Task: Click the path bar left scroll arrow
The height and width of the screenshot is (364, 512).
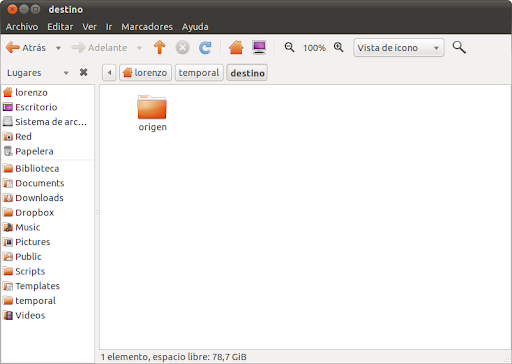Action: [x=109, y=73]
